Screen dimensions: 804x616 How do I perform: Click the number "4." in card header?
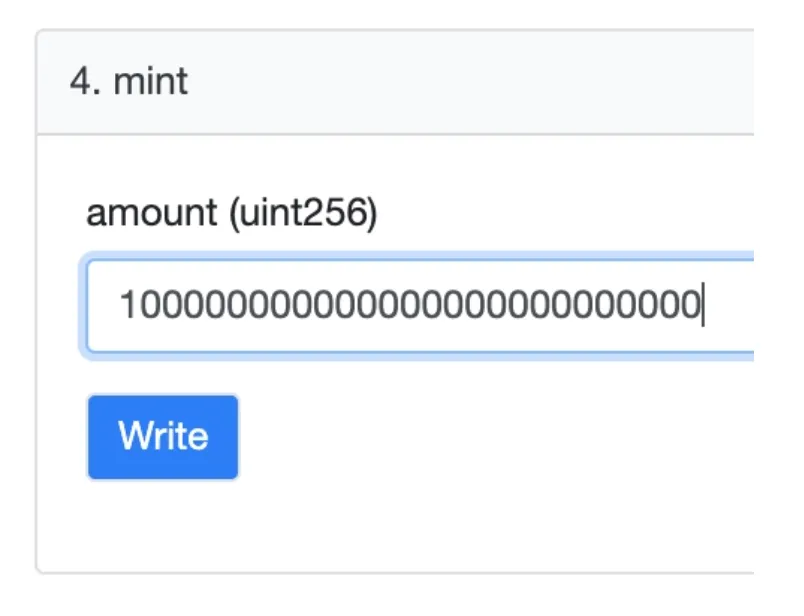click(x=85, y=82)
